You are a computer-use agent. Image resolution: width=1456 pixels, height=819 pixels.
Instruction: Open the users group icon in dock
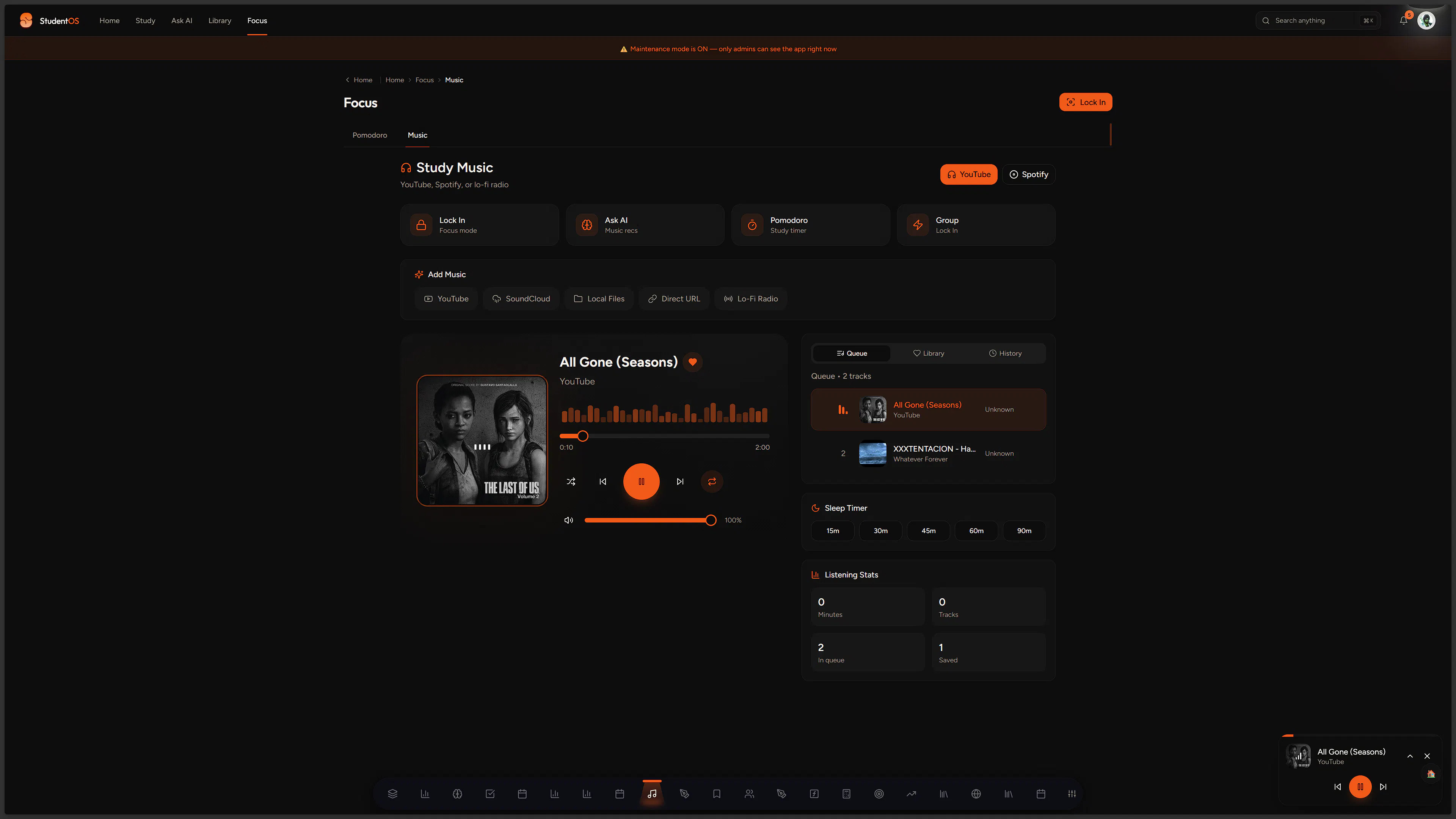(749, 794)
